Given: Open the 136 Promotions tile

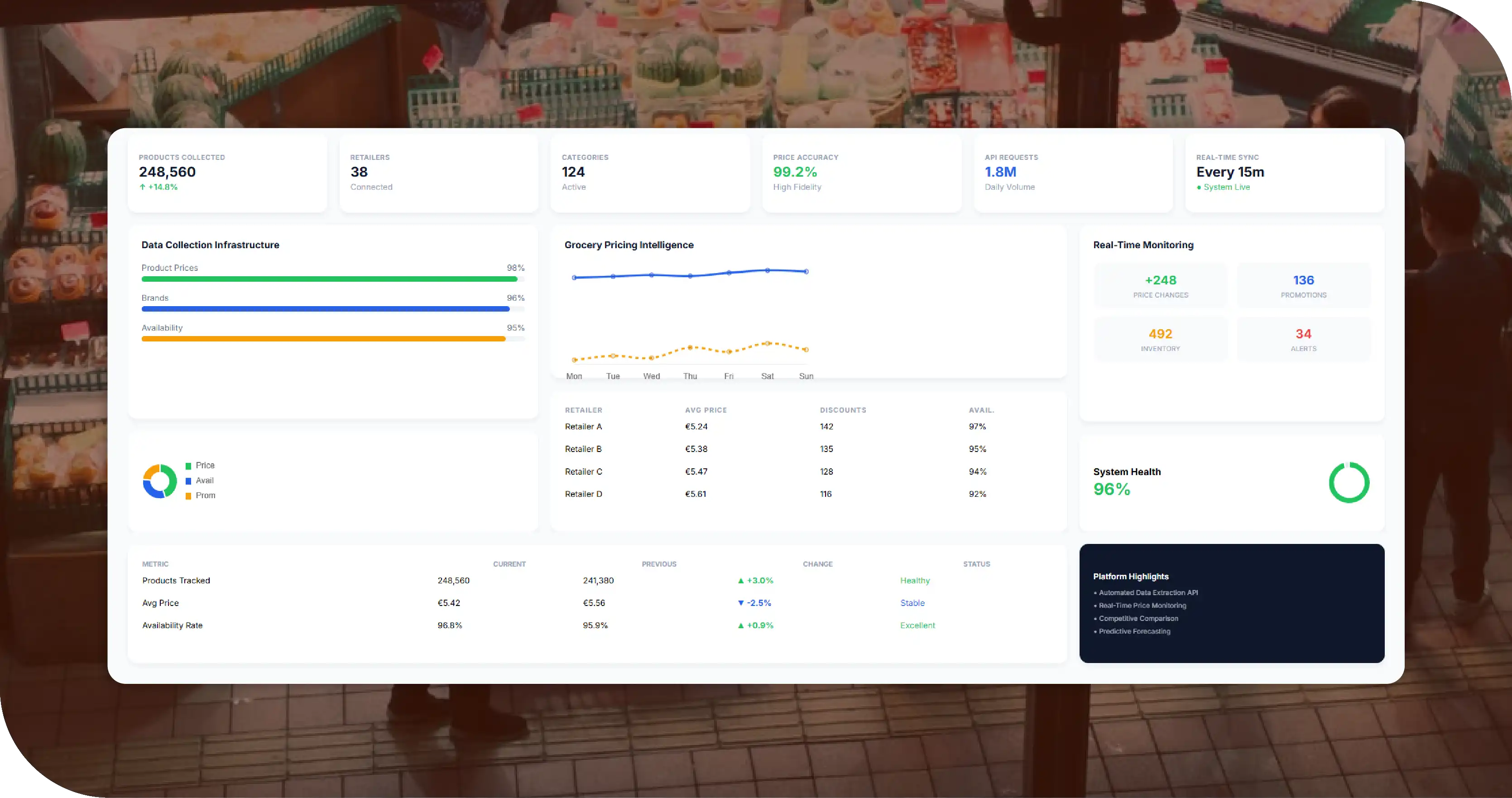Looking at the screenshot, I should pyautogui.click(x=1303, y=286).
